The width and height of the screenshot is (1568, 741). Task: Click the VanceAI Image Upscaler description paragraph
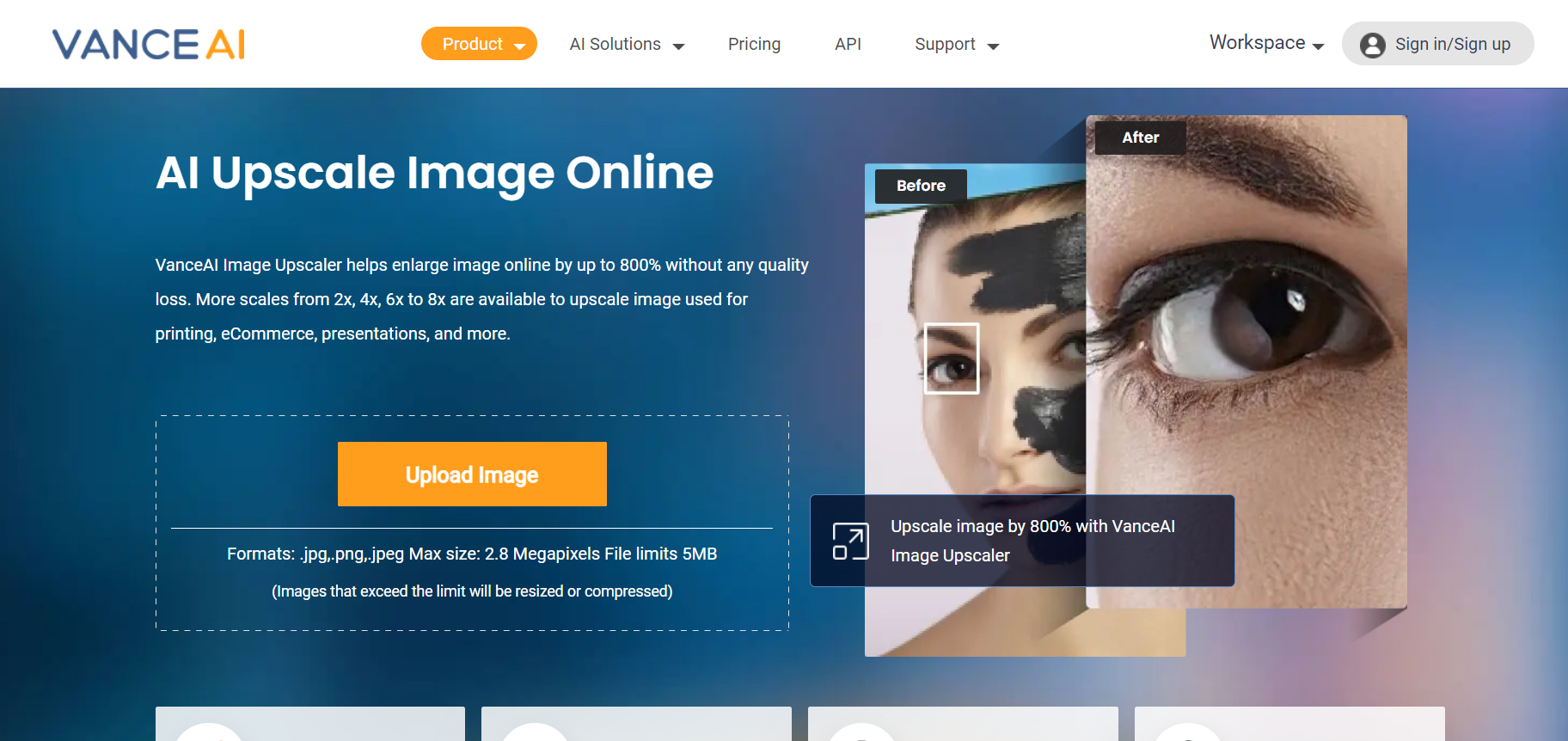pyautogui.click(x=481, y=299)
